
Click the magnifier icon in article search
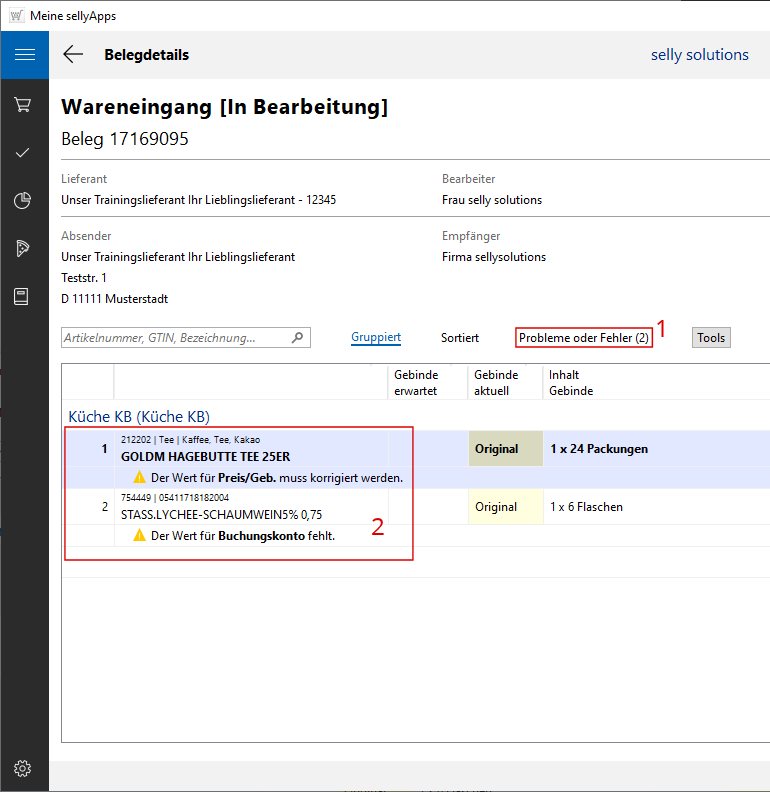pyautogui.click(x=297, y=338)
